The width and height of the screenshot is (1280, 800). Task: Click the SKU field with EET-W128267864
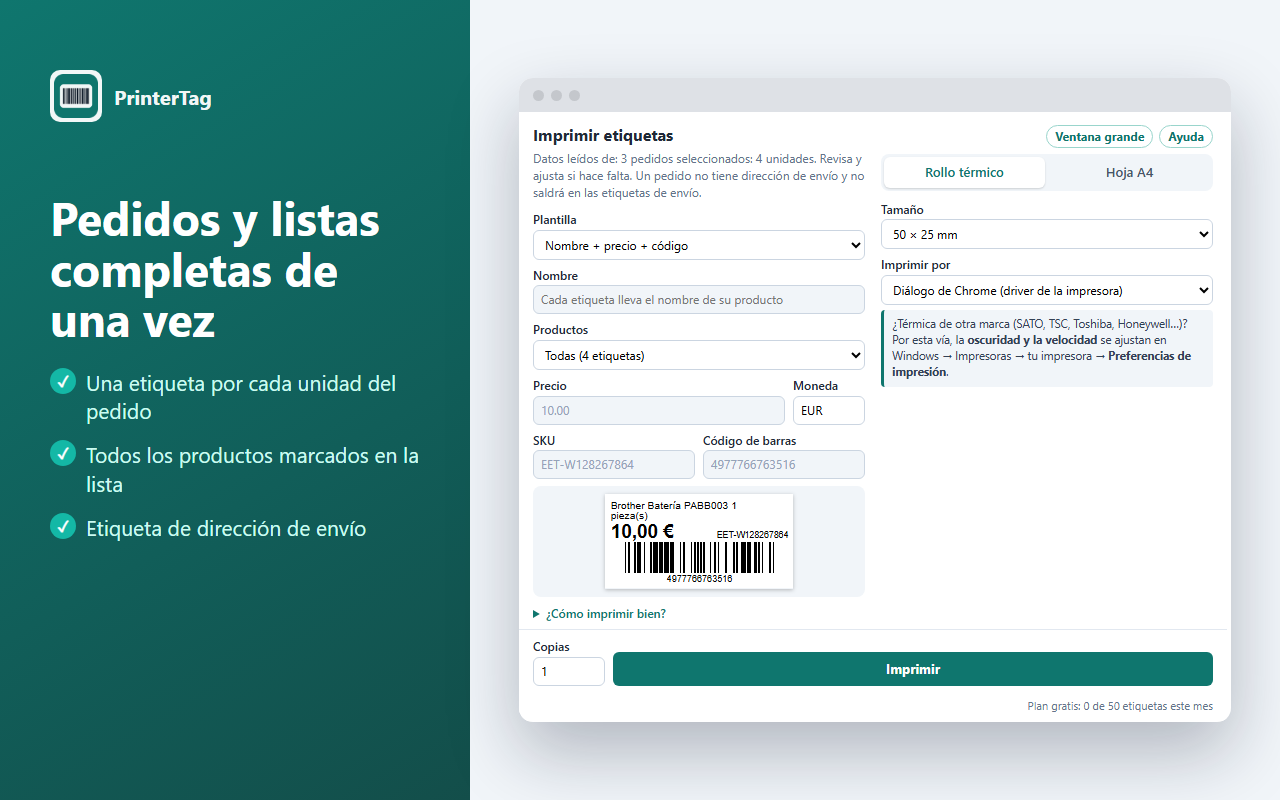[x=614, y=464]
